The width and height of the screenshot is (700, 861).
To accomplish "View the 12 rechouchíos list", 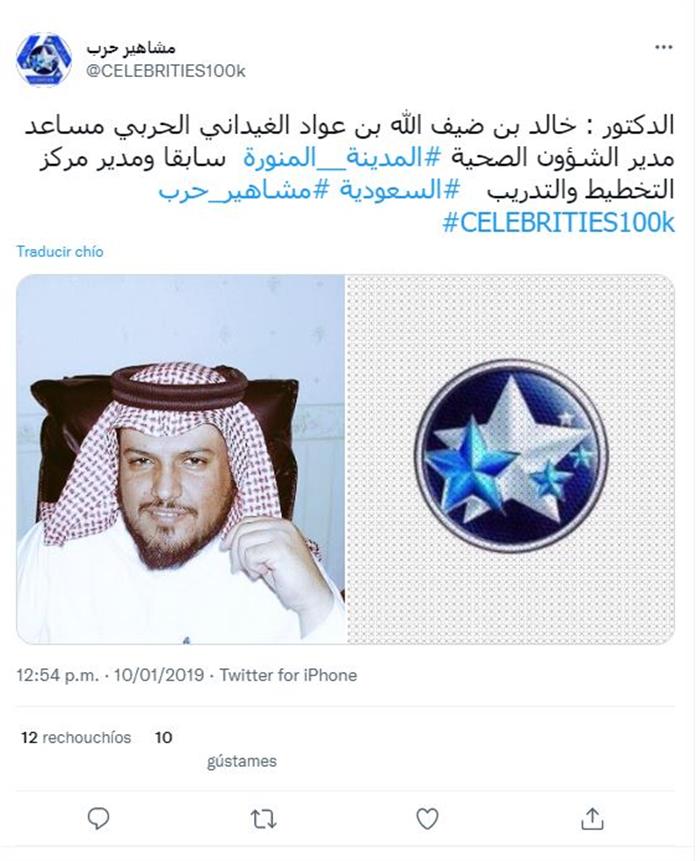I will pyautogui.click(x=76, y=737).
